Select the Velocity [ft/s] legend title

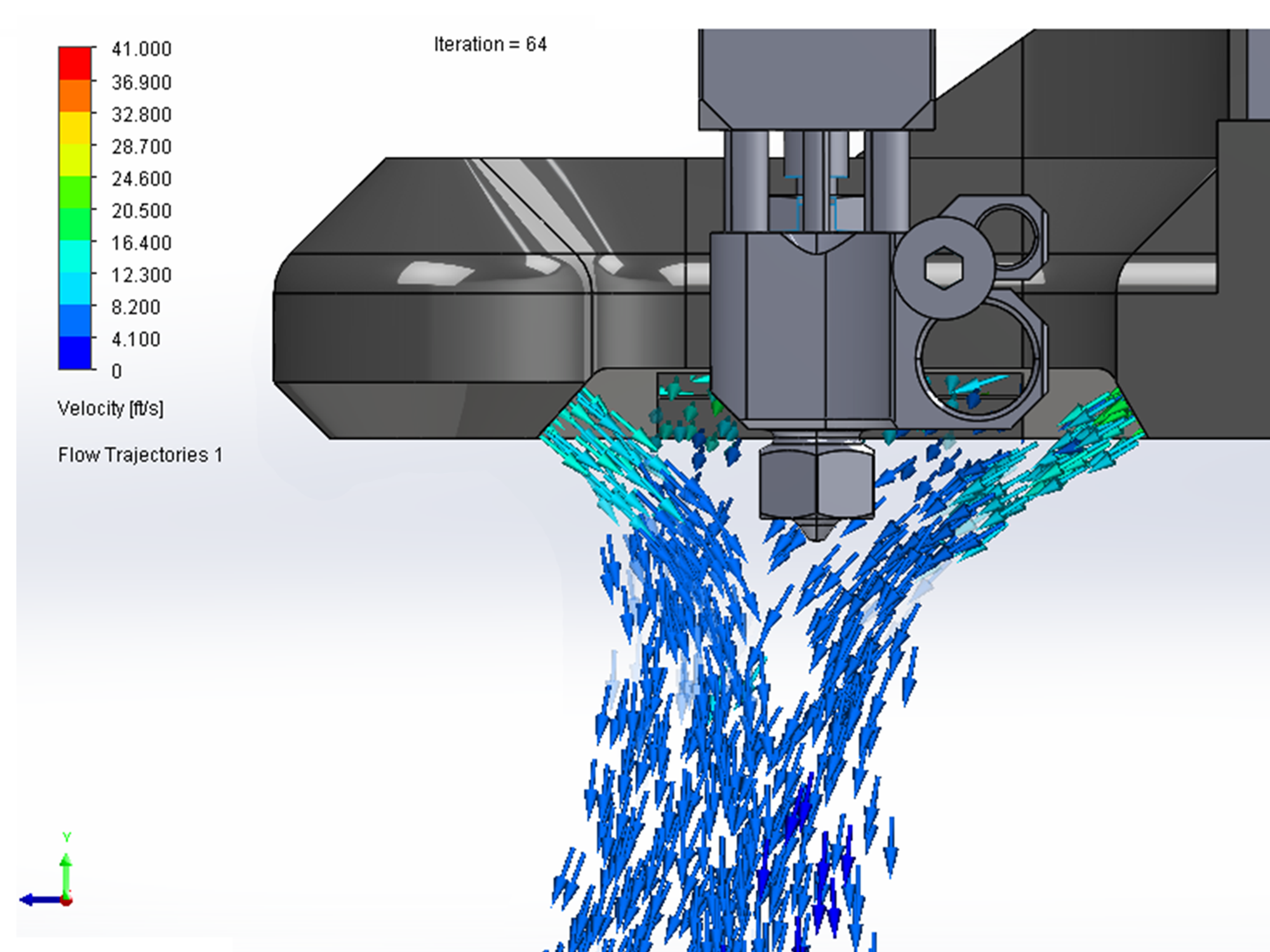coord(110,408)
